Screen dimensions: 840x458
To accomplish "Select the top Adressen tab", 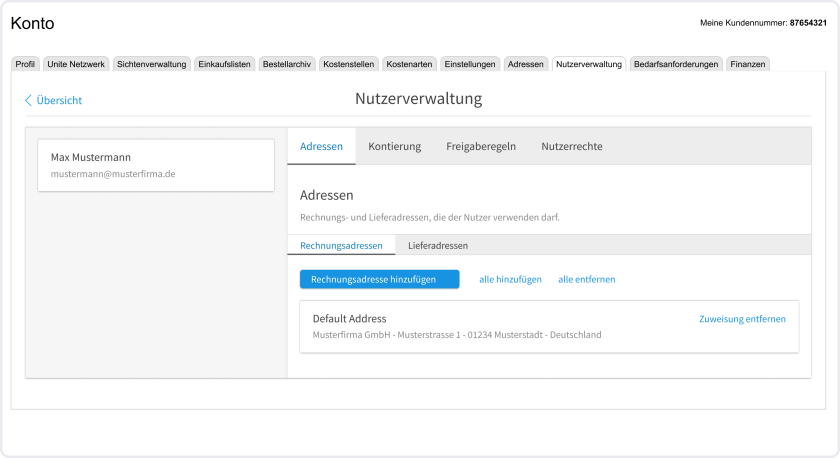I will (526, 64).
